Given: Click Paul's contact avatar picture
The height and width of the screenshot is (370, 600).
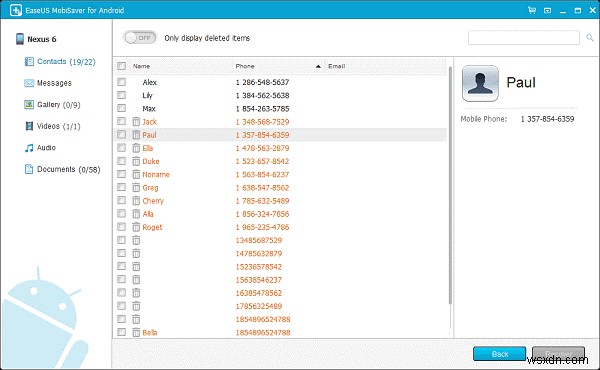Looking at the screenshot, I should pos(480,83).
